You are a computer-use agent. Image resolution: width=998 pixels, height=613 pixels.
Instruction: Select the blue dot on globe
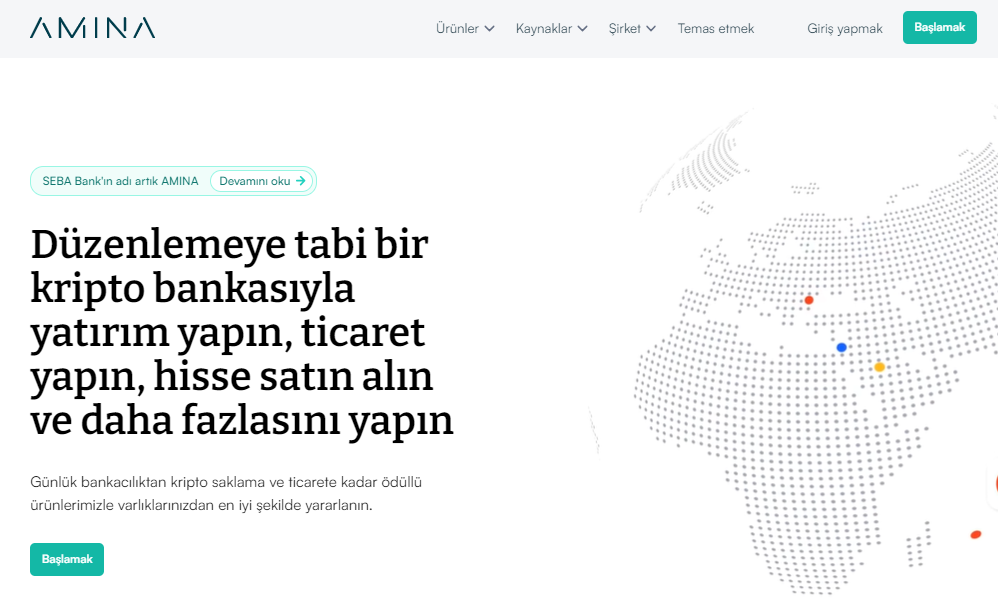841,348
